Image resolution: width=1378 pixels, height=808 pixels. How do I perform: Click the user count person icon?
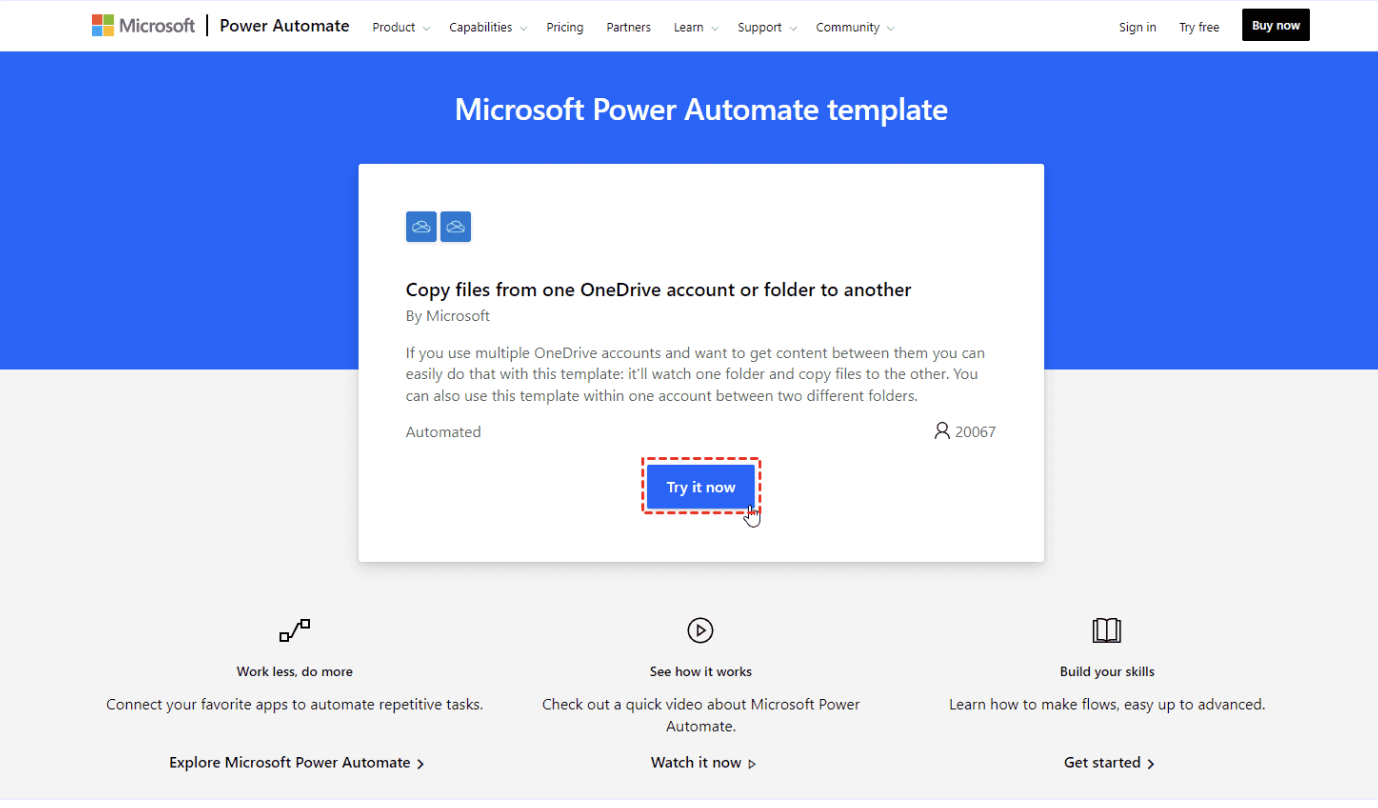(x=941, y=431)
